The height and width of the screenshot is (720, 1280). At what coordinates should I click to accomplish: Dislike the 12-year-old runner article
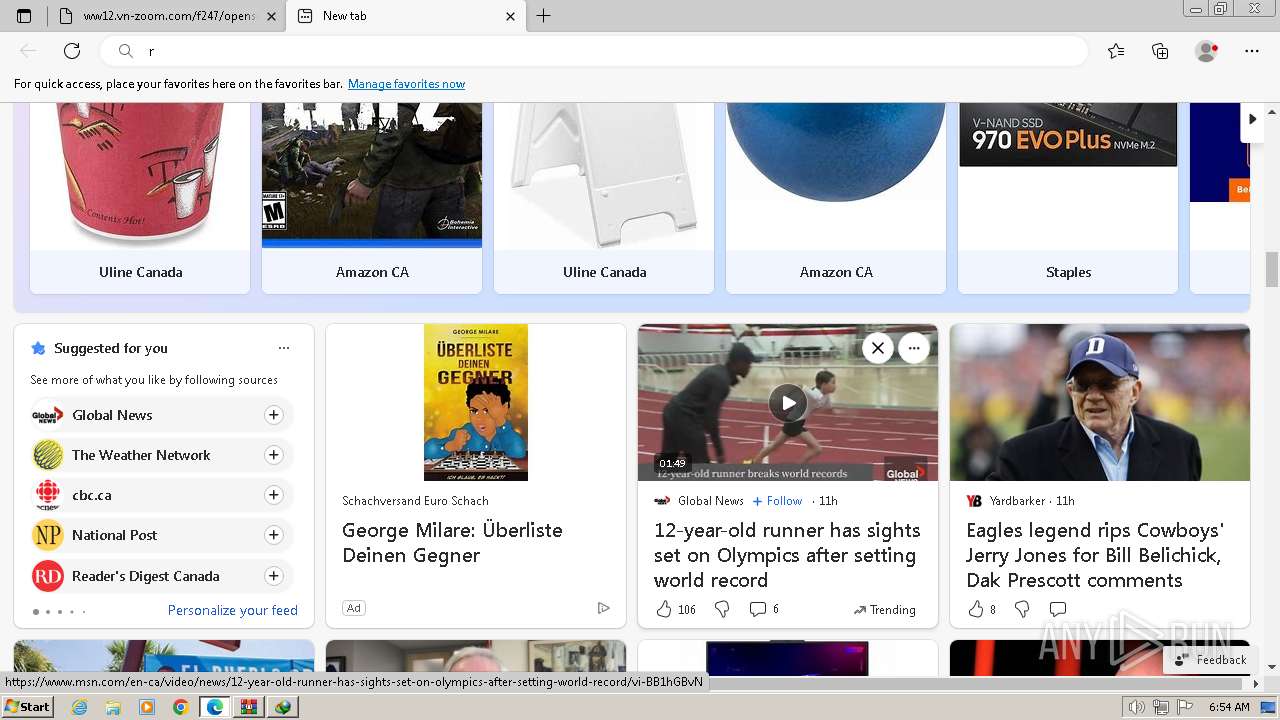tap(721, 609)
